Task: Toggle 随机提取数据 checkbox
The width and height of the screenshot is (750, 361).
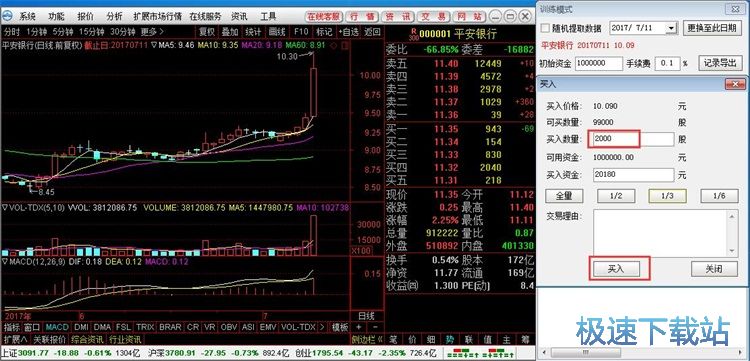Action: point(544,28)
